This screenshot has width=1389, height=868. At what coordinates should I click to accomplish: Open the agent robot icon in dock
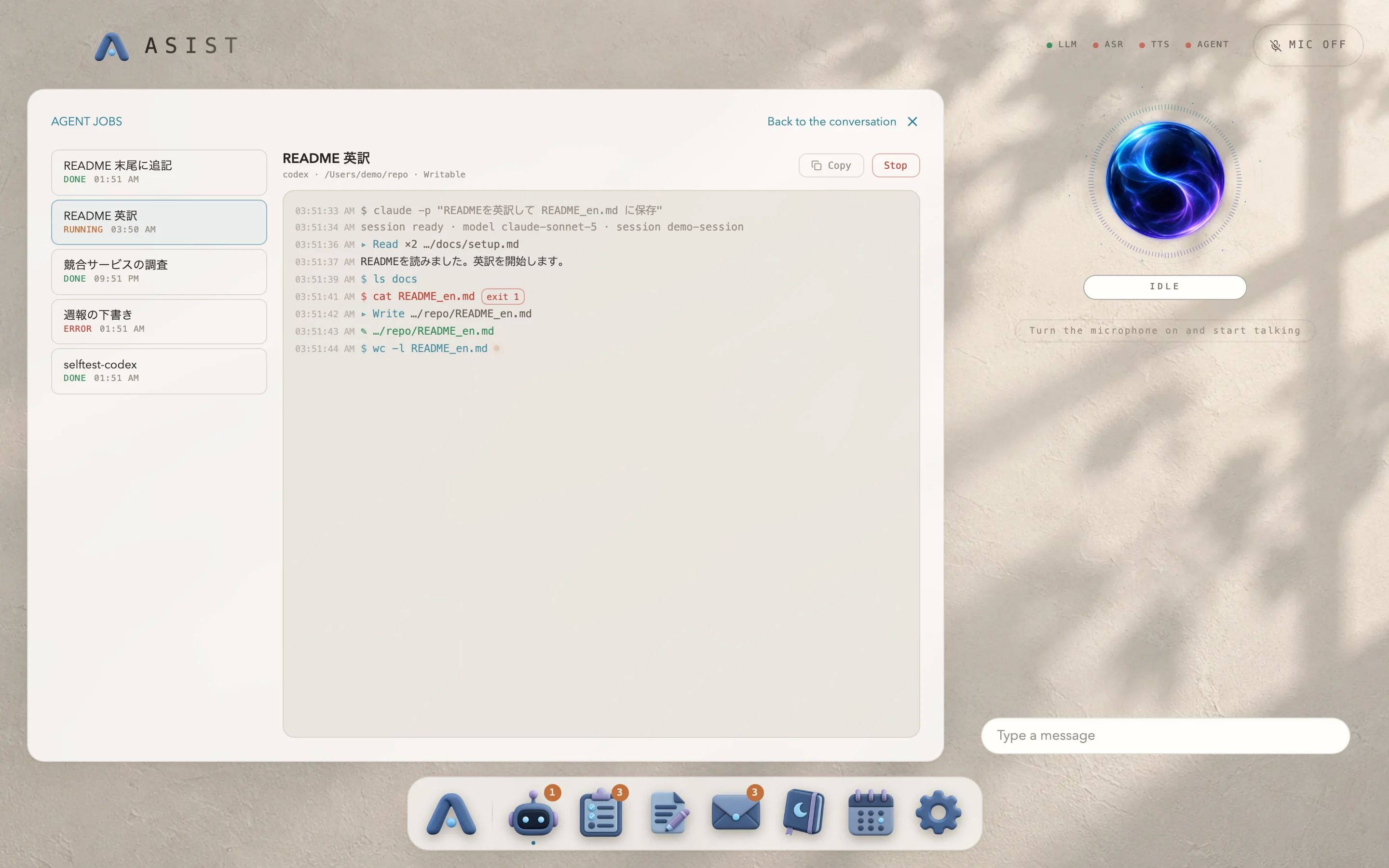(533, 814)
